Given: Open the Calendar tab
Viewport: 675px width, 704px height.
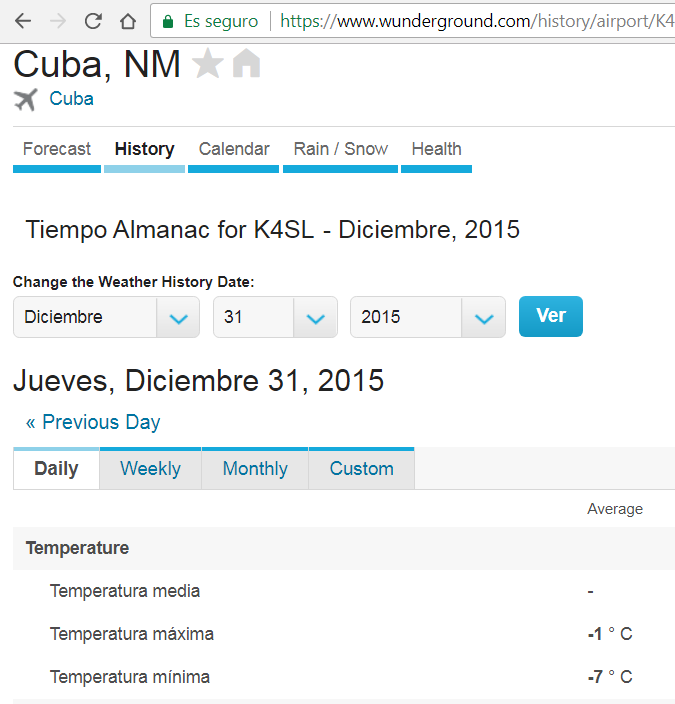Looking at the screenshot, I should [234, 150].
